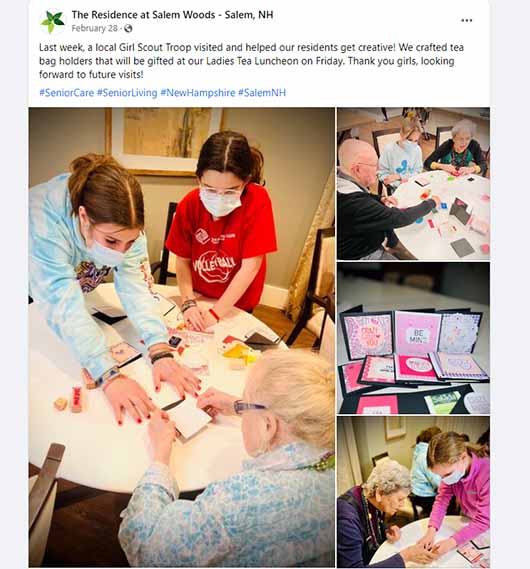Click the public globe privacy icon
Viewport: 530px width, 569px height.
tap(128, 28)
